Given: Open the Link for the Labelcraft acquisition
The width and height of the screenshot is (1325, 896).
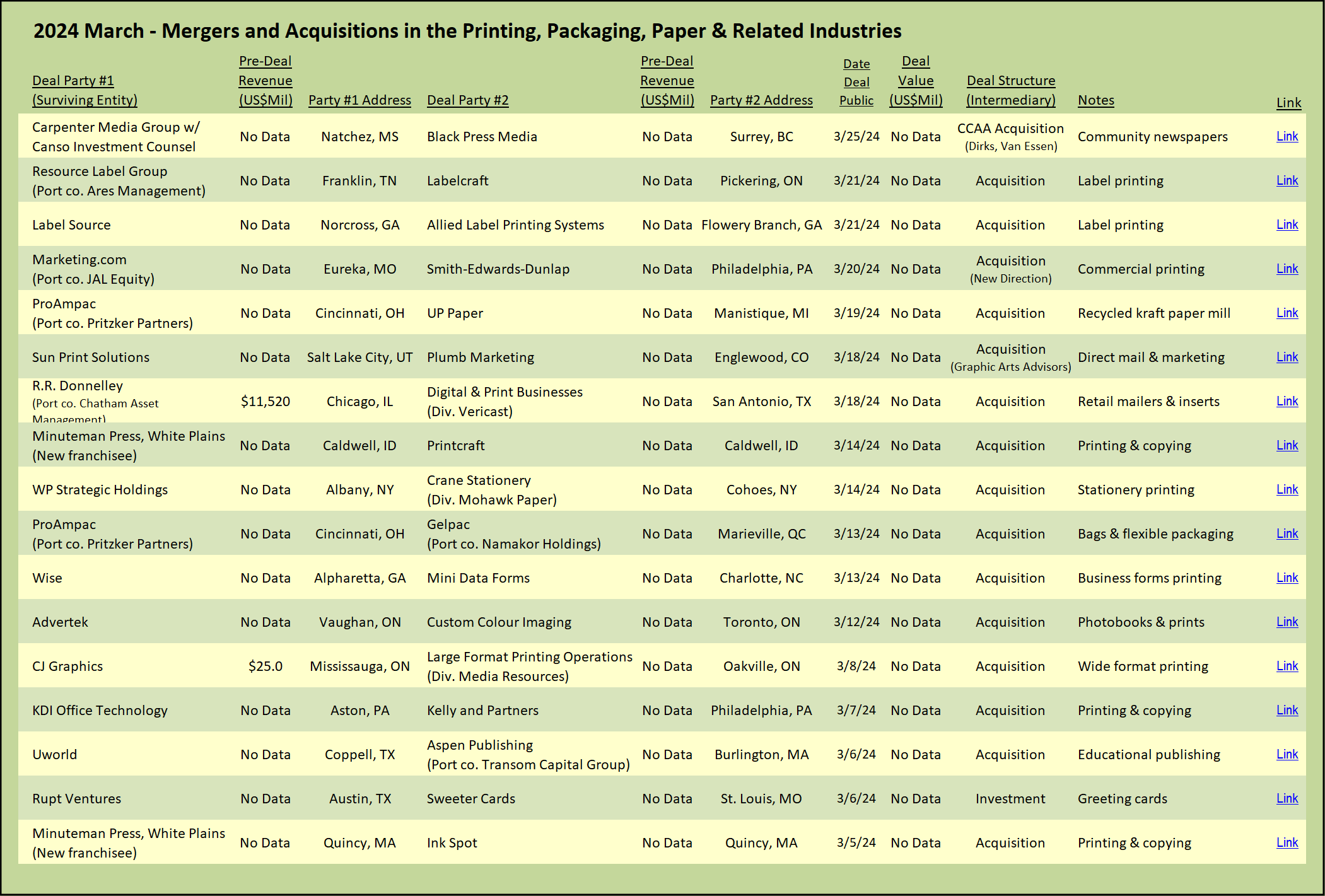Looking at the screenshot, I should (x=1287, y=180).
